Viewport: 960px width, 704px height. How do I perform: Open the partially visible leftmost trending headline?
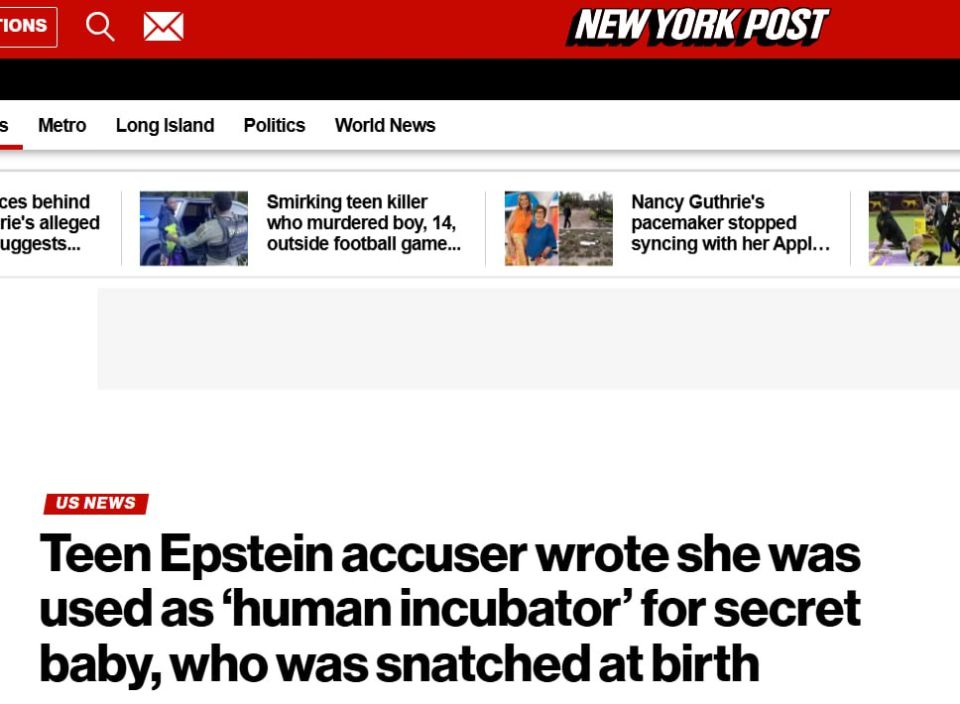(45, 222)
